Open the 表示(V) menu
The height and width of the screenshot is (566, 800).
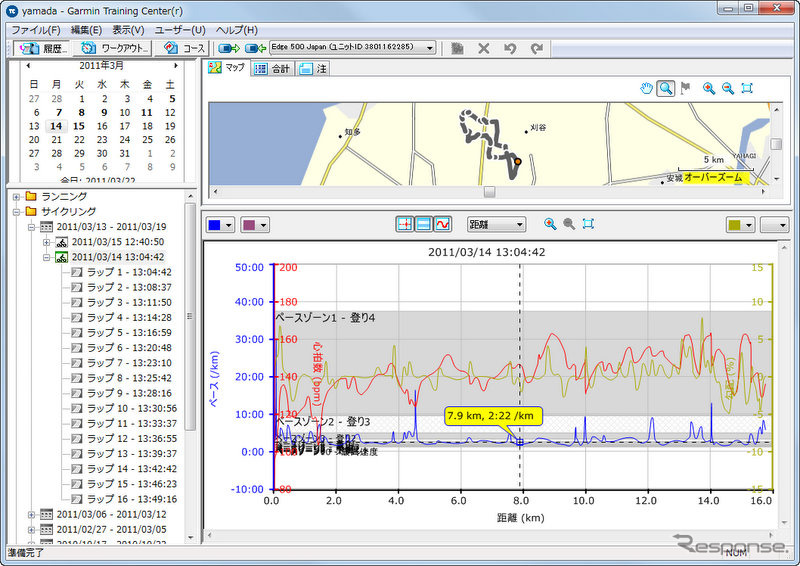click(126, 29)
